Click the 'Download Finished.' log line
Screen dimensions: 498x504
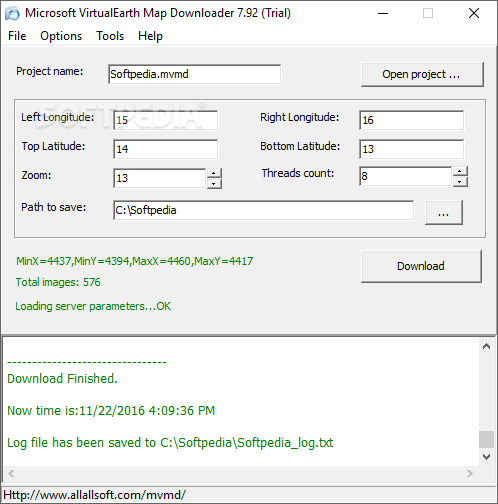click(x=62, y=379)
